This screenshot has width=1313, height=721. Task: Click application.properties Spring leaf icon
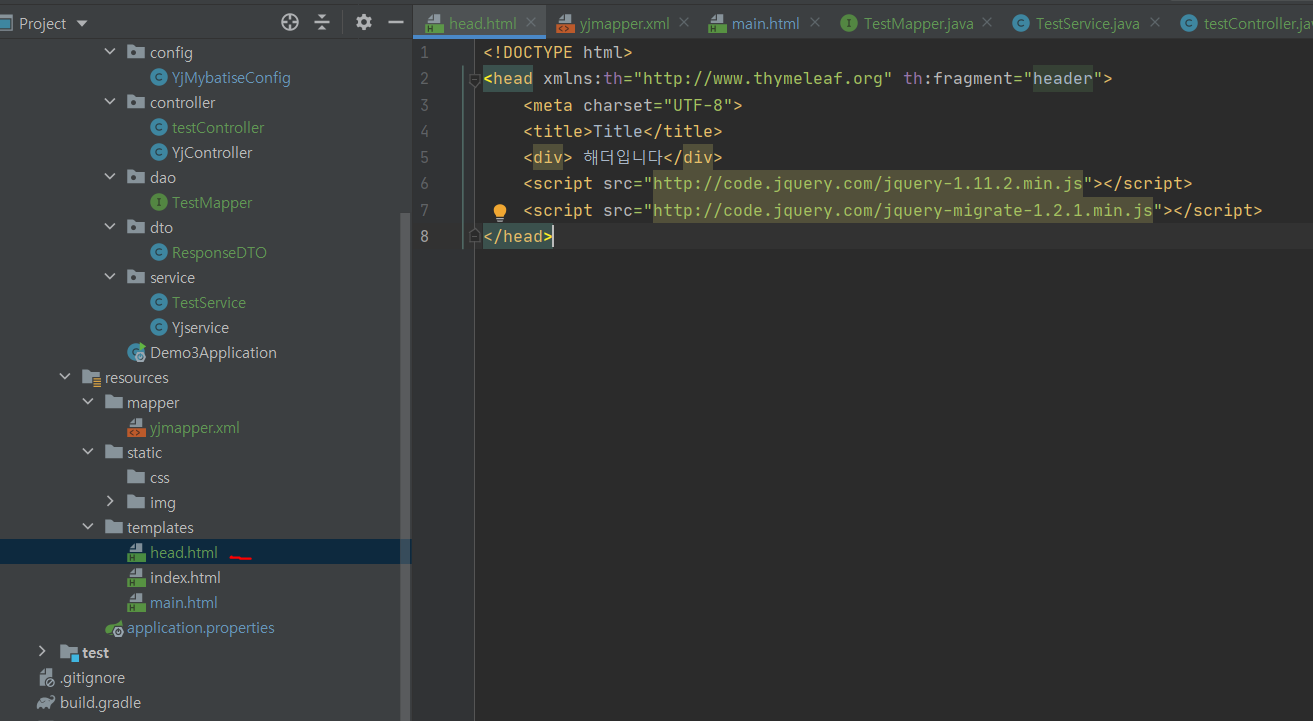(x=114, y=628)
